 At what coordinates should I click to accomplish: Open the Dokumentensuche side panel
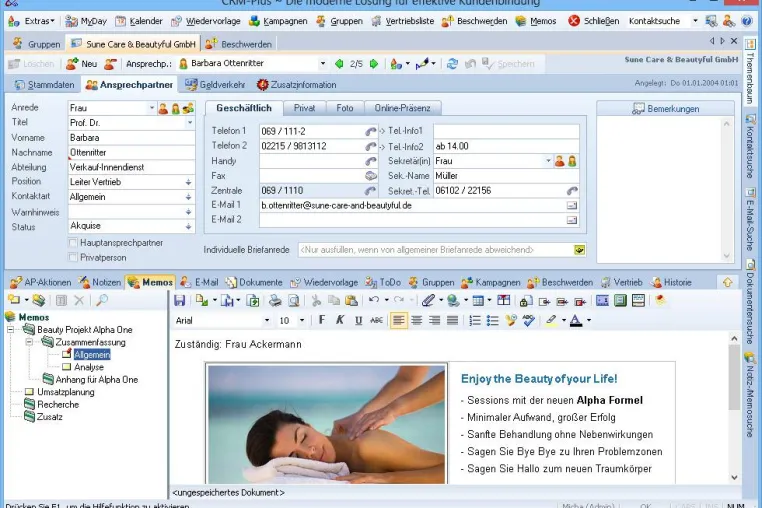pos(750,301)
